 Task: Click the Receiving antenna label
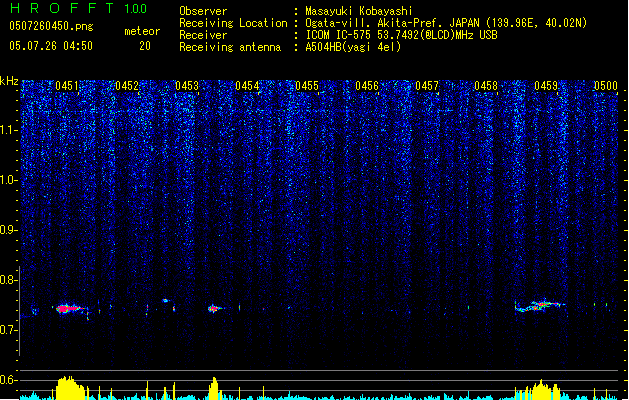[x=230, y=47]
